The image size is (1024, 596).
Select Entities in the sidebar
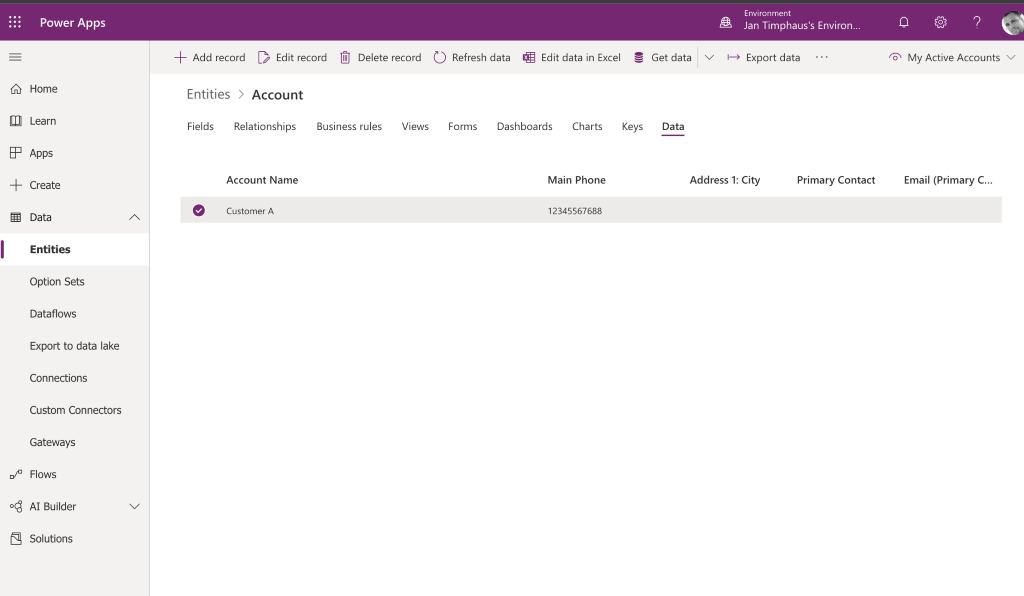coord(74,249)
